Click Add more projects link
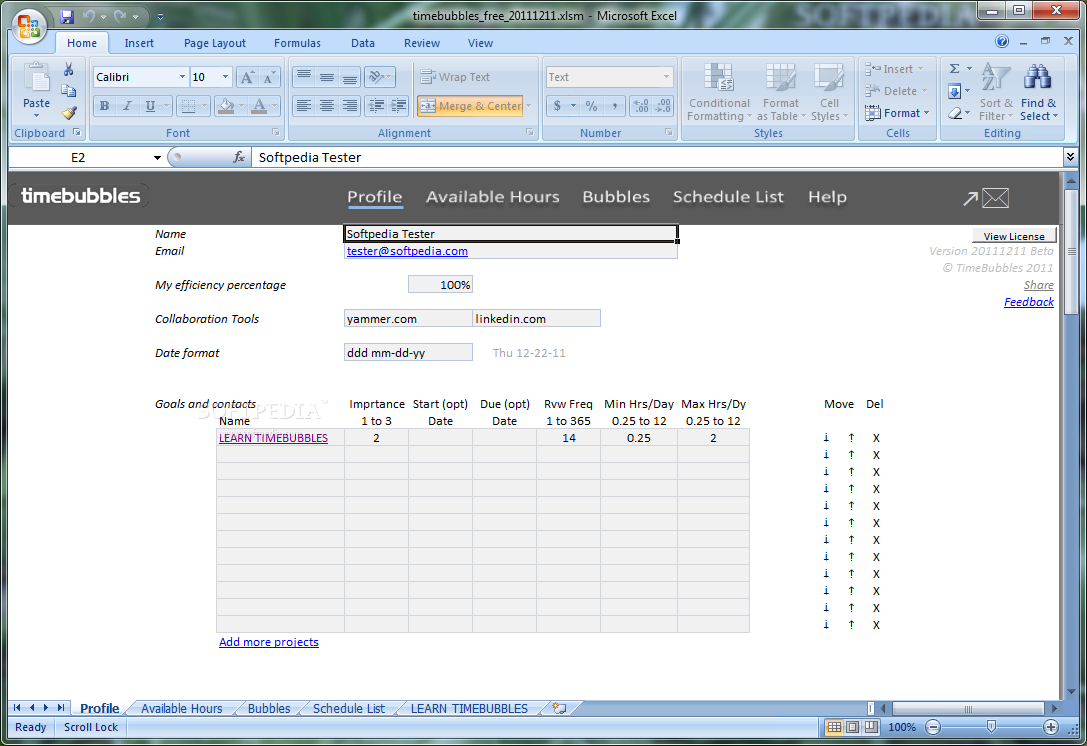 coord(269,642)
